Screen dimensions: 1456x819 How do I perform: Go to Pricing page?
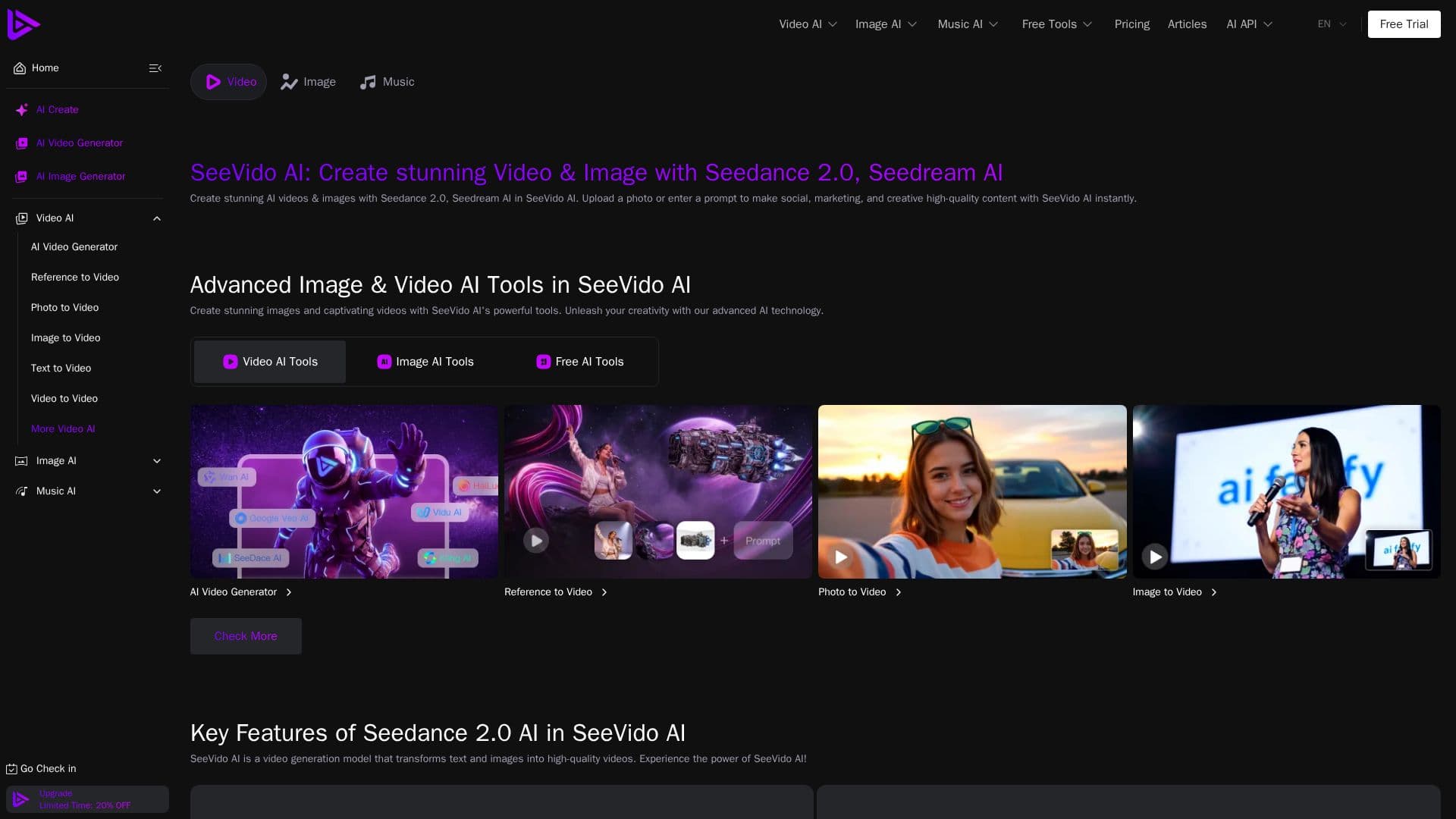pyautogui.click(x=1131, y=24)
